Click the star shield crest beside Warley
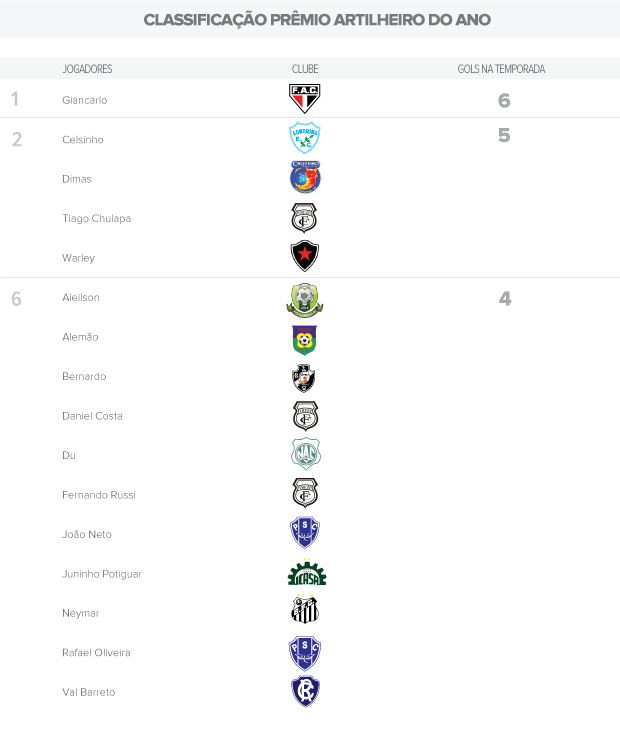Image resolution: width=620 pixels, height=731 pixels. (305, 256)
